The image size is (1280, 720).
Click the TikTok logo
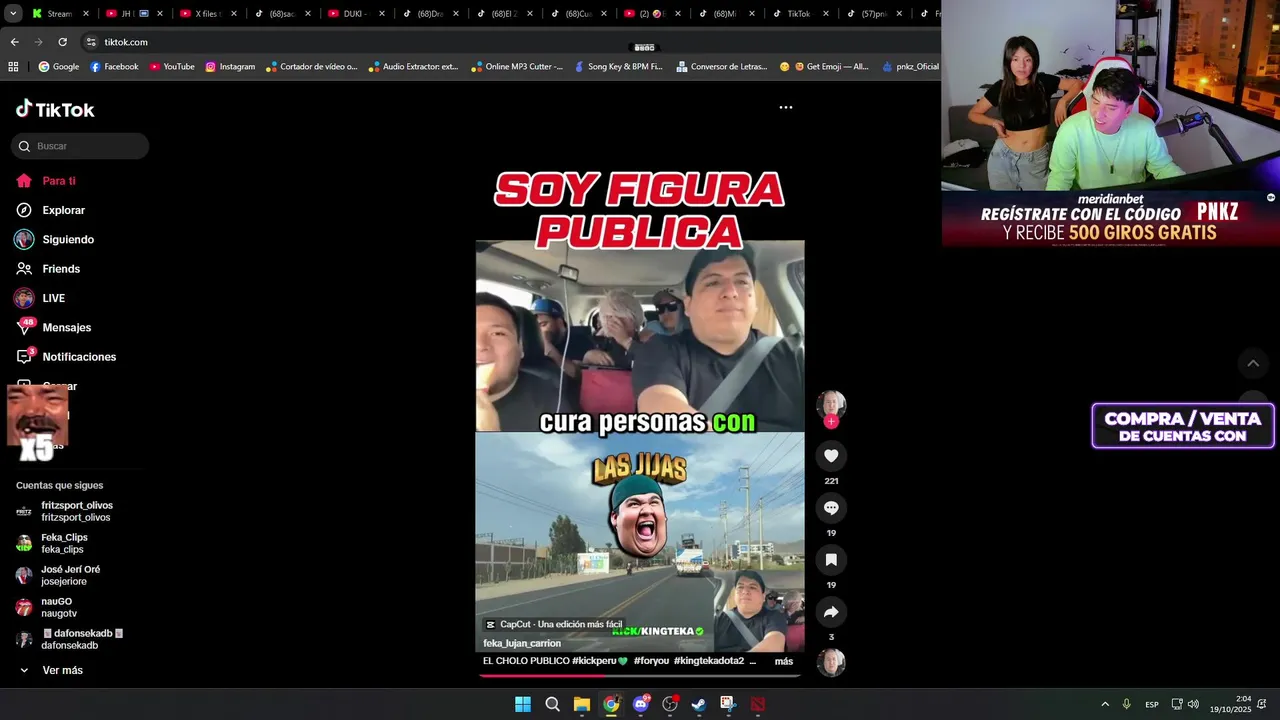tap(55, 109)
